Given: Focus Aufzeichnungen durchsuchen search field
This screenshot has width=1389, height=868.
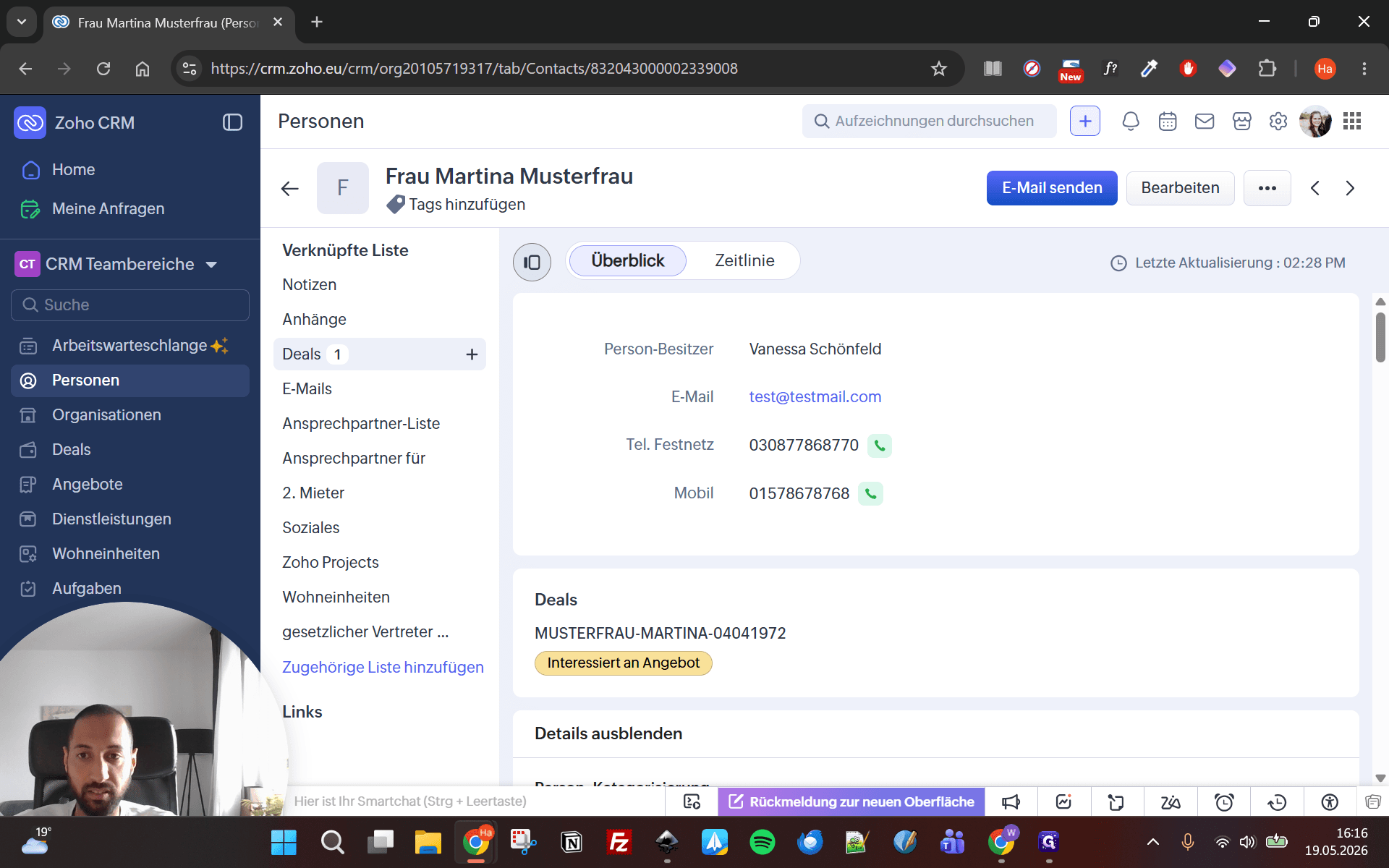Looking at the screenshot, I should 929,122.
